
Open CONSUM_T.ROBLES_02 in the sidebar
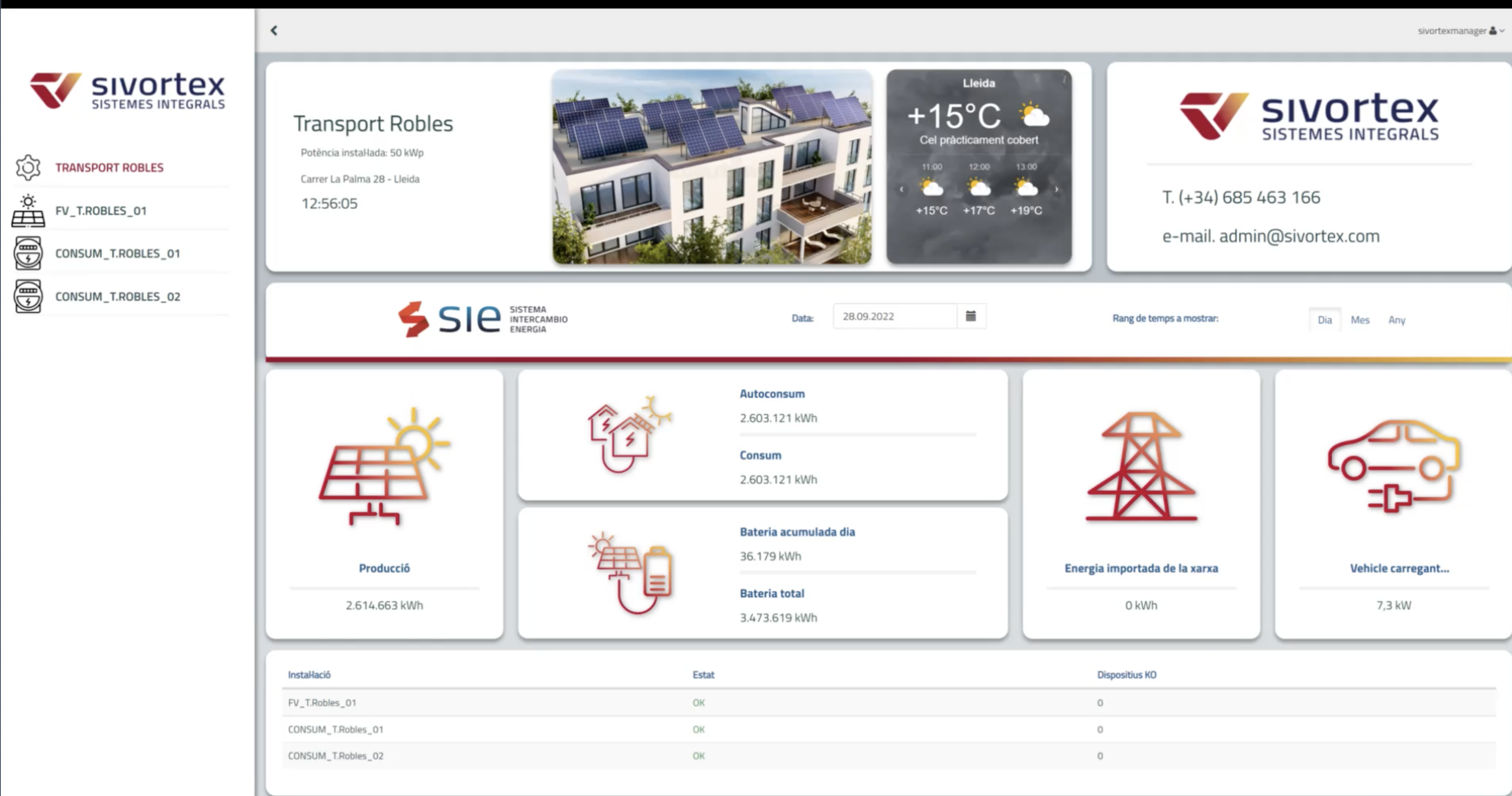(118, 296)
